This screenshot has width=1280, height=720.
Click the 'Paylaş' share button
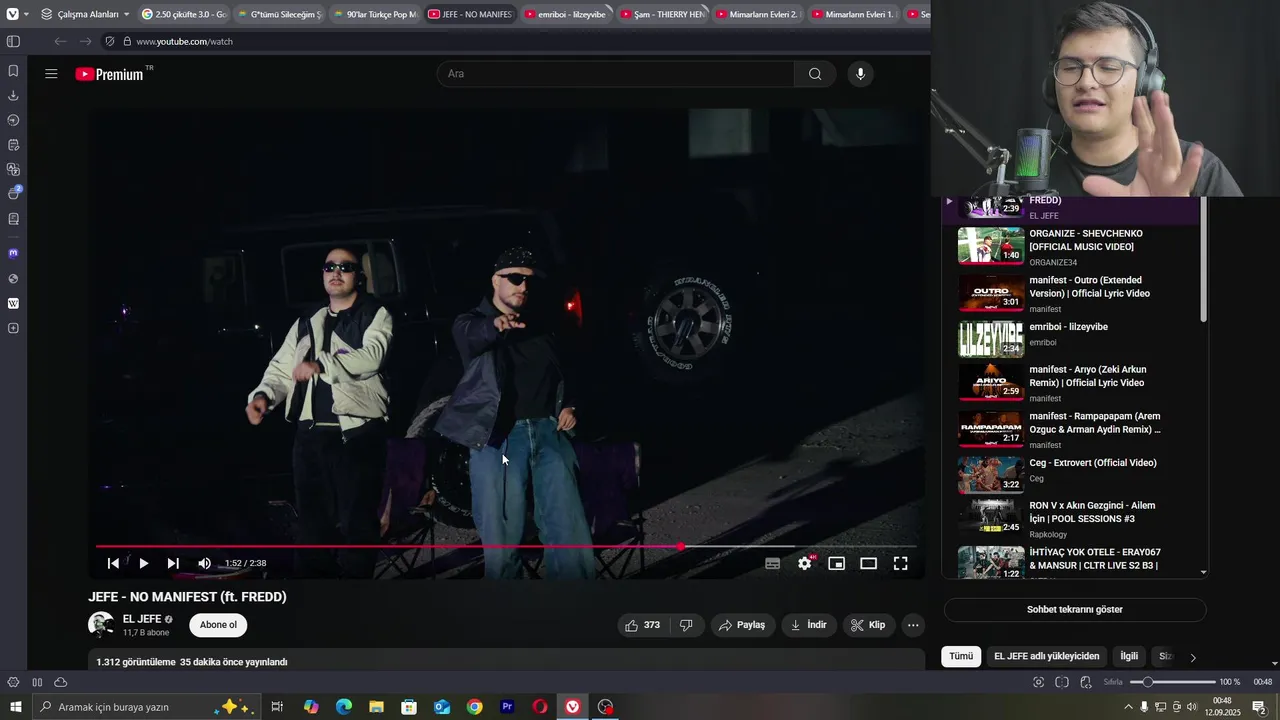[x=743, y=625]
